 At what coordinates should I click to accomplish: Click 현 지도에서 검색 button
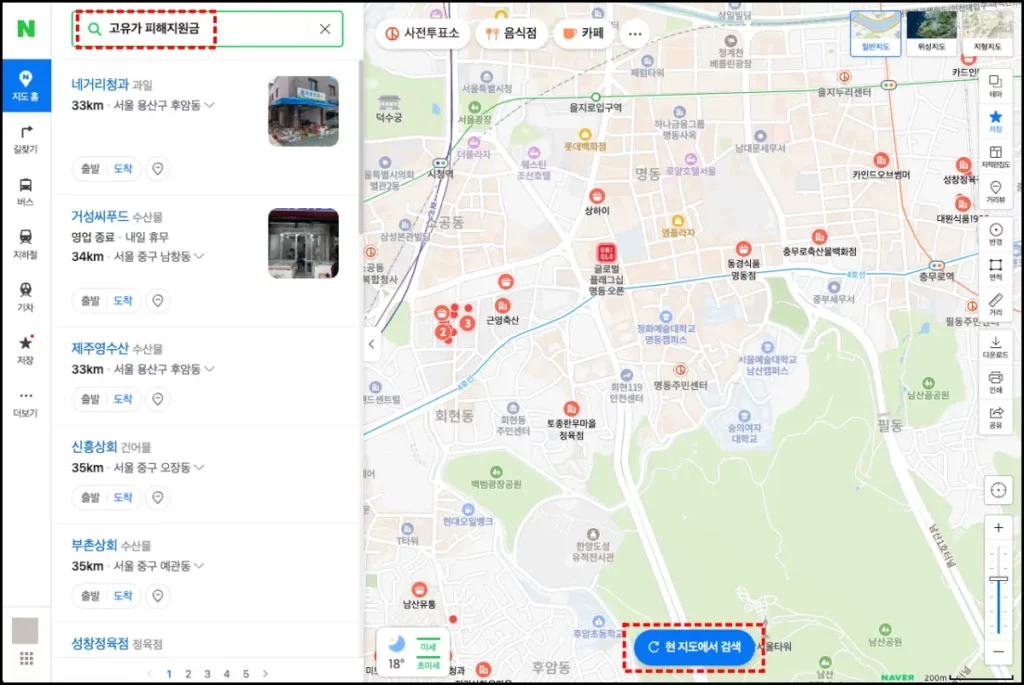694,647
